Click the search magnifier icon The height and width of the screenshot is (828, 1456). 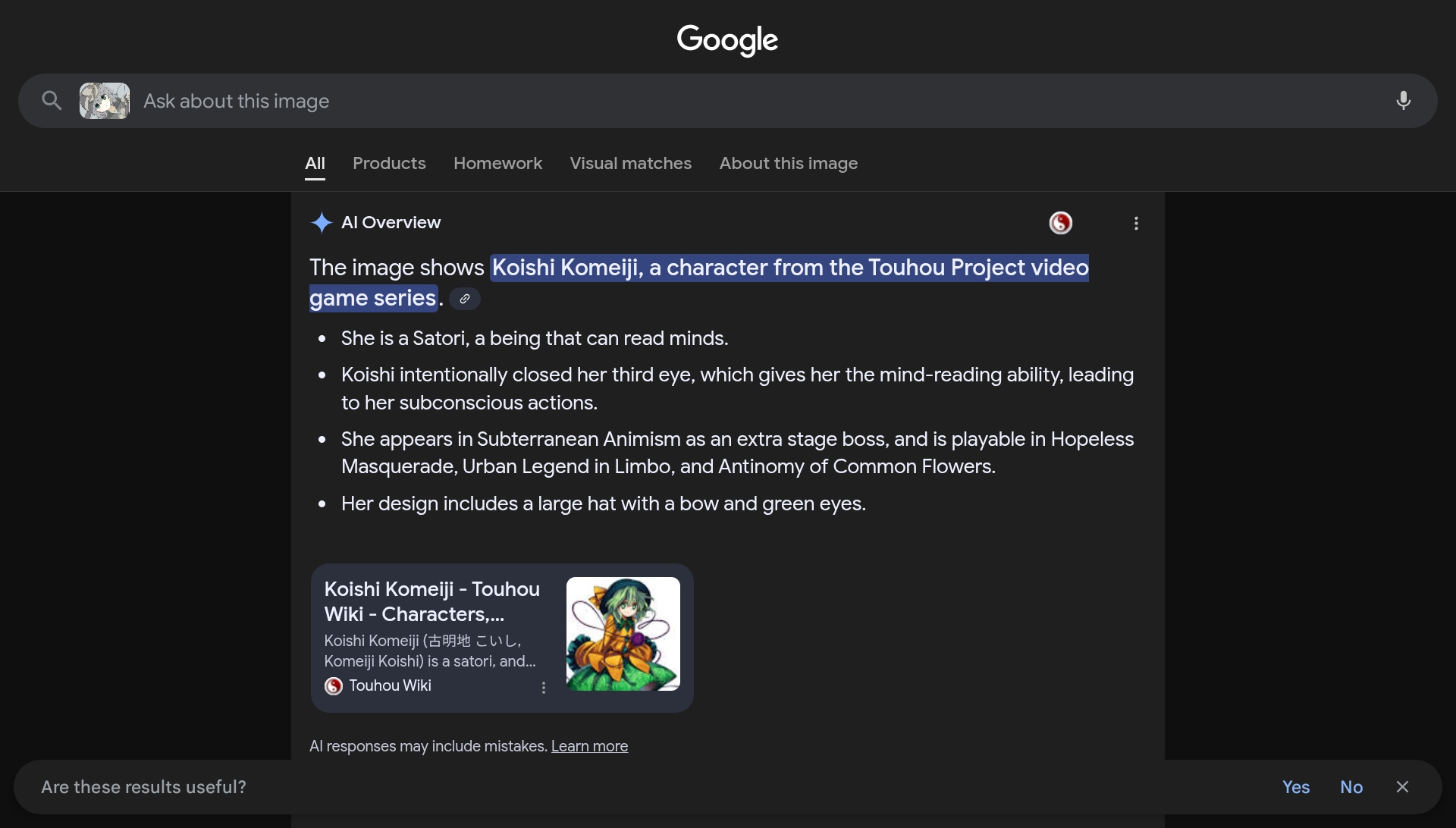[x=52, y=100]
